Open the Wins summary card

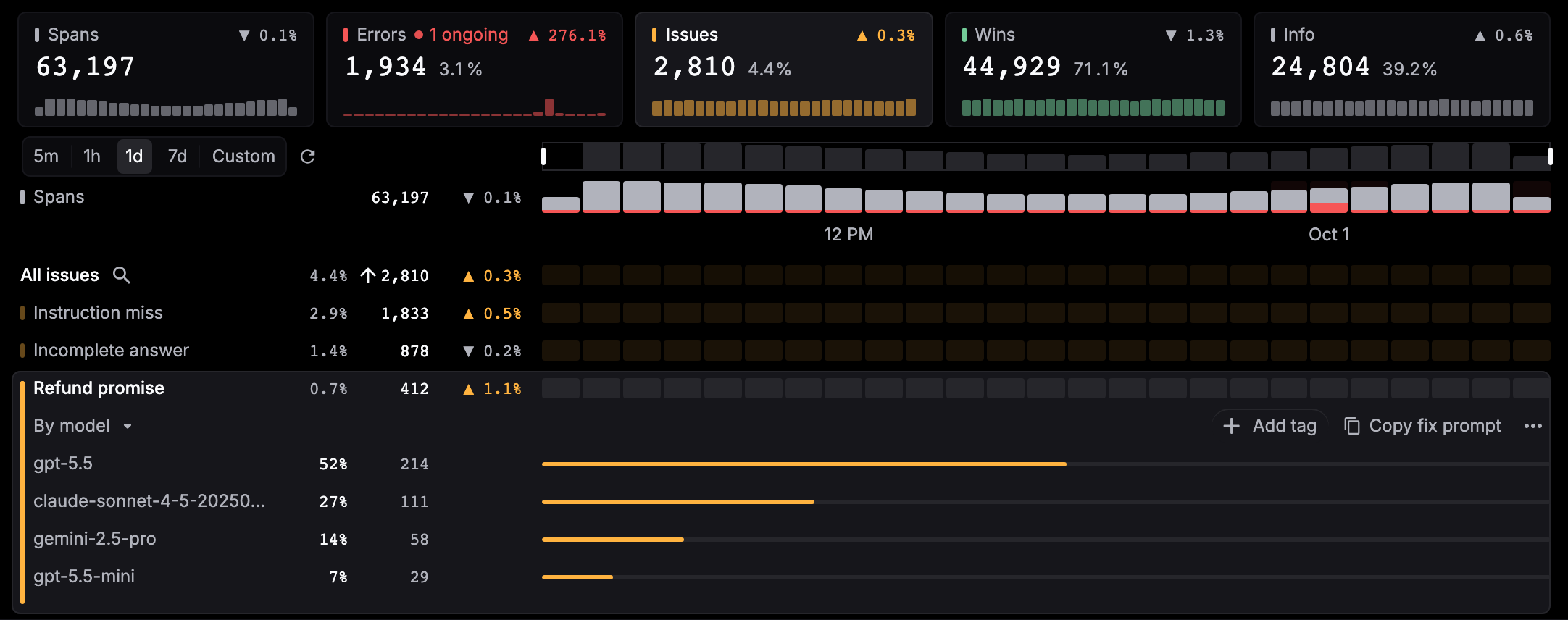[x=1093, y=70]
